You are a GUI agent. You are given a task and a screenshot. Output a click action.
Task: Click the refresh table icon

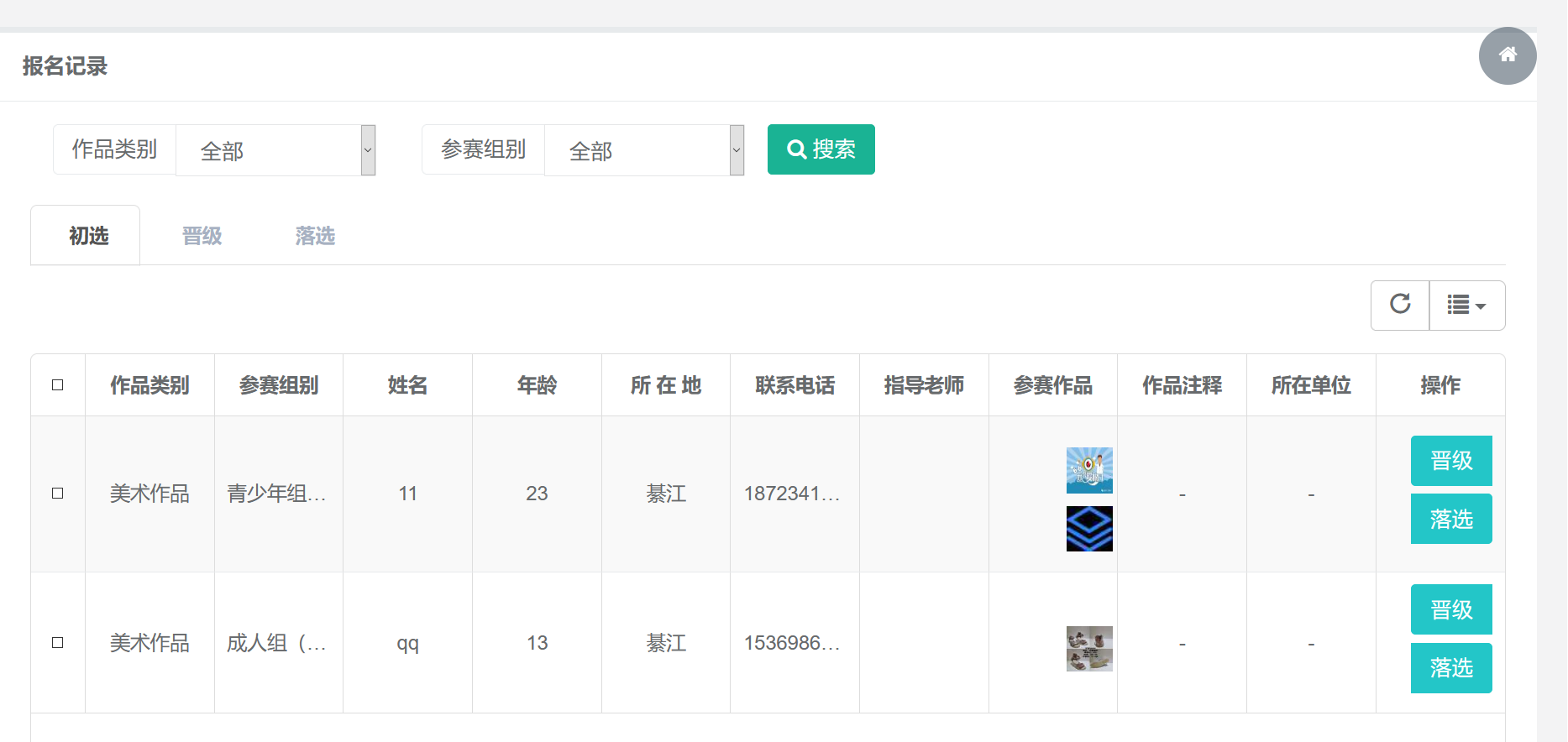[1400, 305]
